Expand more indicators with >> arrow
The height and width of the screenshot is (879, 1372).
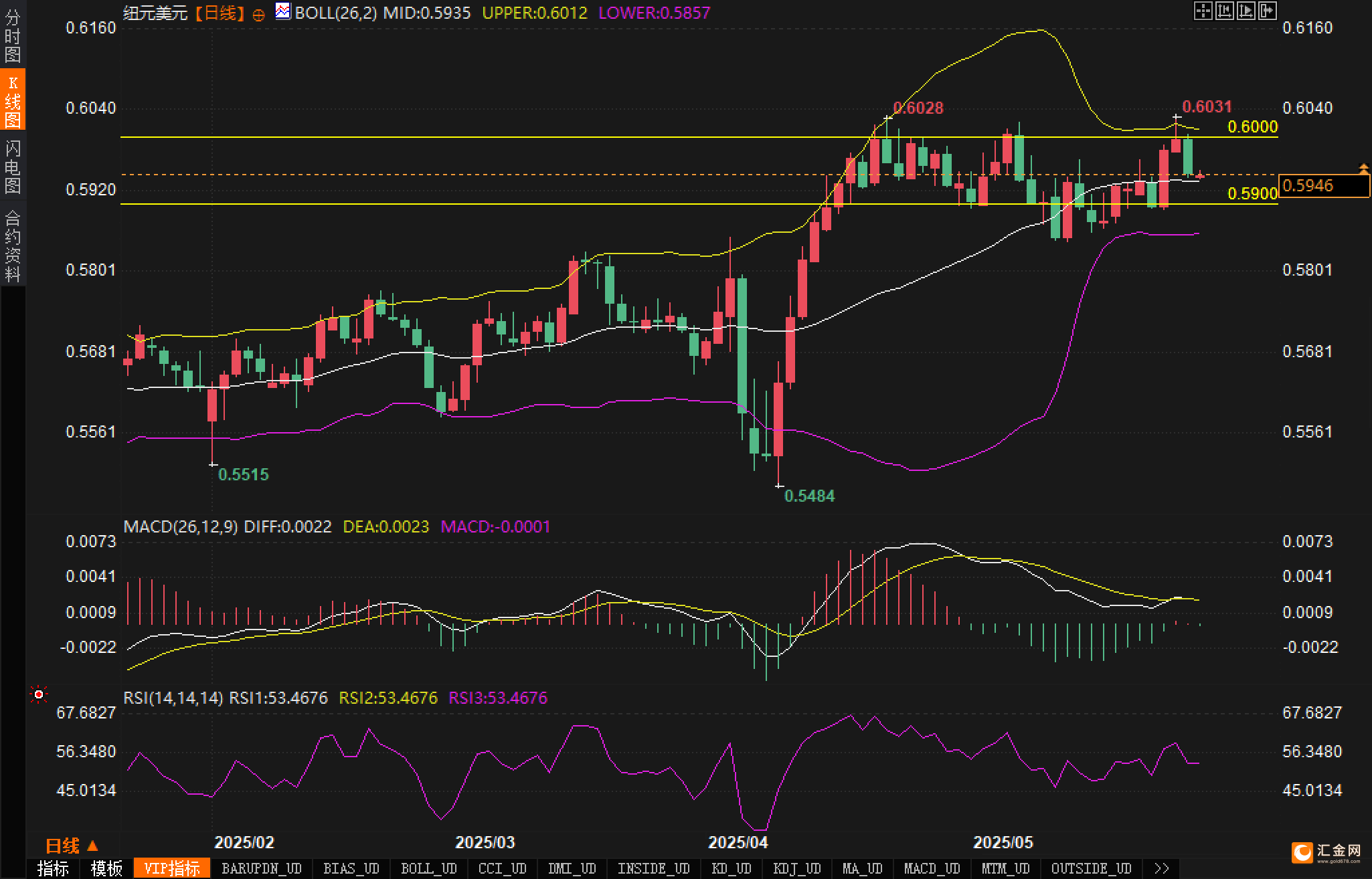[x=1161, y=868]
